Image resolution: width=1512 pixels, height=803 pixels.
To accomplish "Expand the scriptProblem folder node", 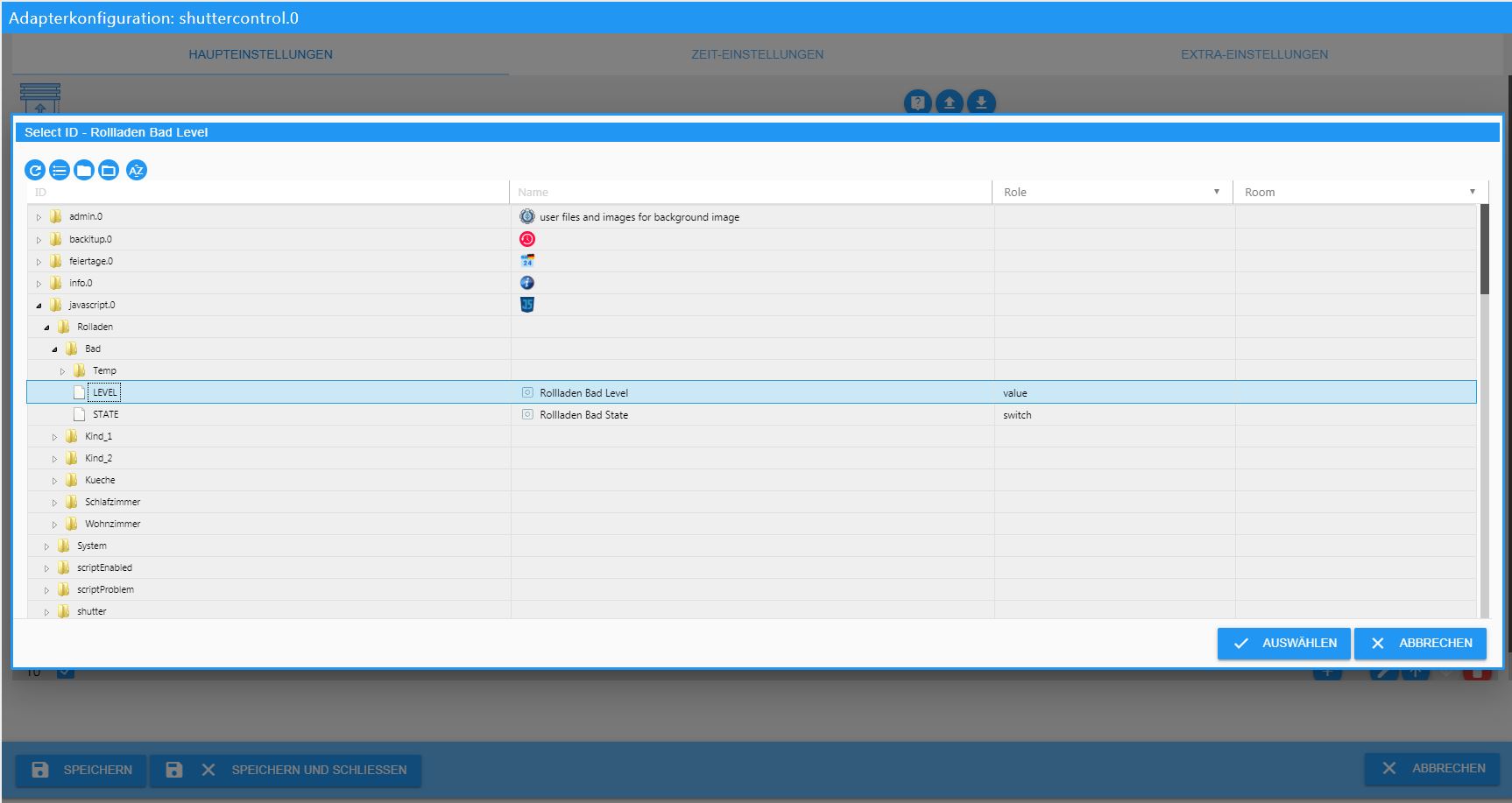I will 46,590.
